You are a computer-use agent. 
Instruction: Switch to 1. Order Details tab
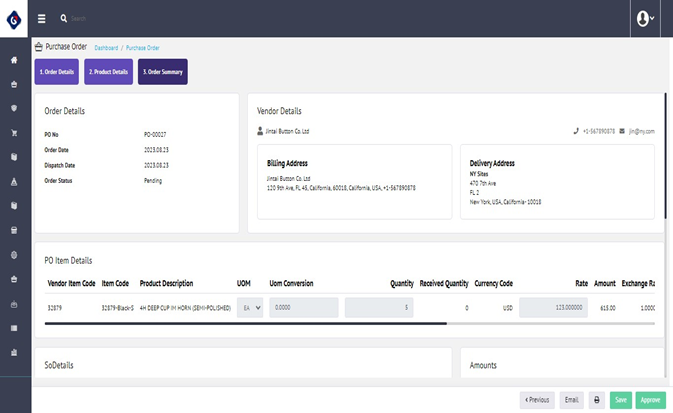(56, 72)
